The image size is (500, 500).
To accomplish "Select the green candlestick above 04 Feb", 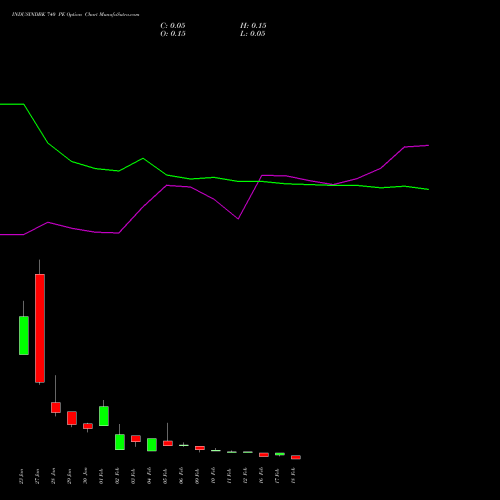I will click(x=152, y=445).
